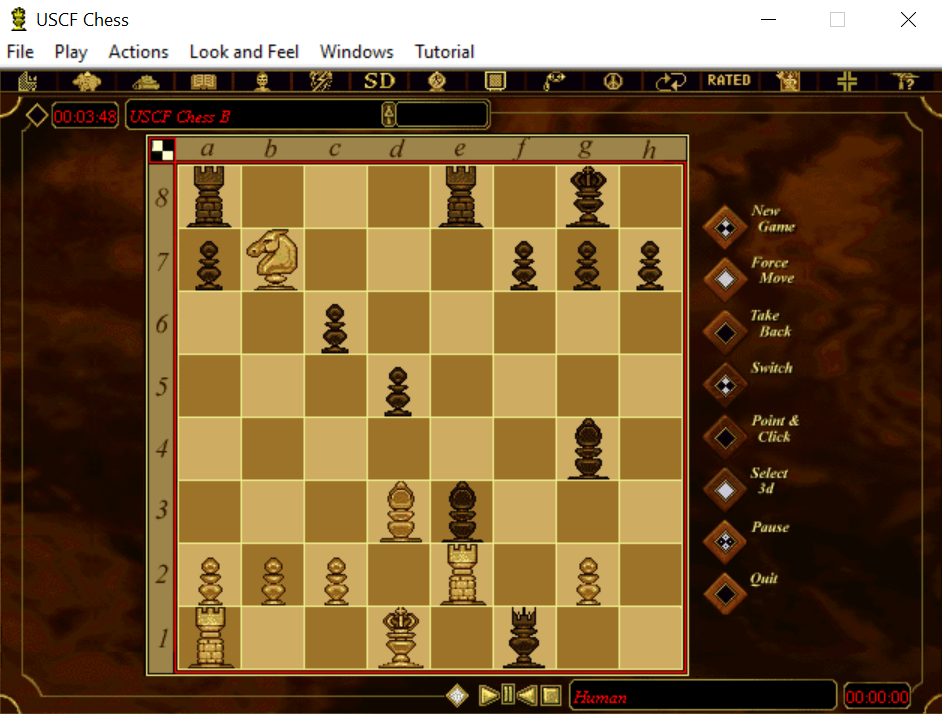This screenshot has height=714, width=942.
Task: Click the compass medallion toolbar icon
Action: (437, 81)
